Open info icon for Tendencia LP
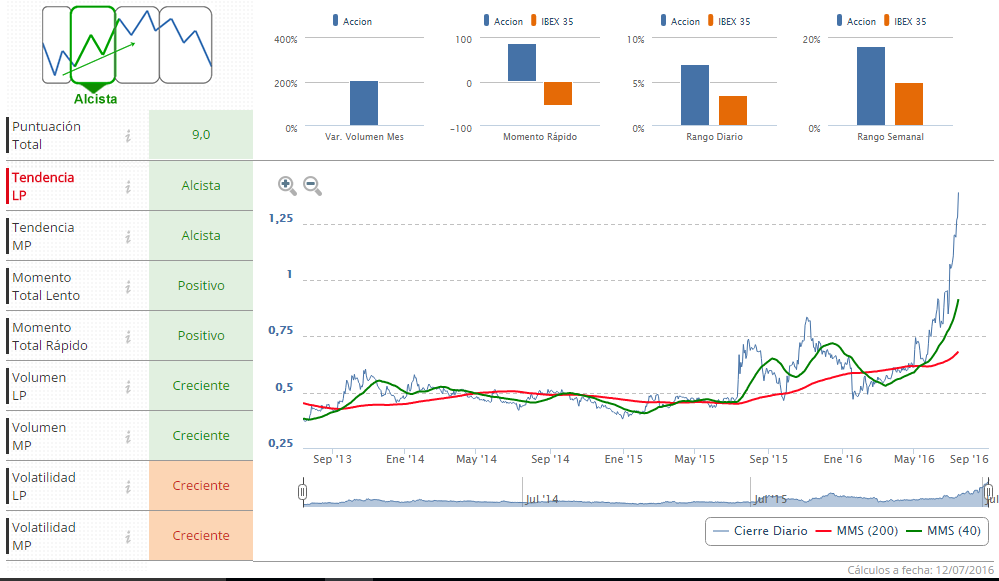999x581 pixels. coord(128,186)
